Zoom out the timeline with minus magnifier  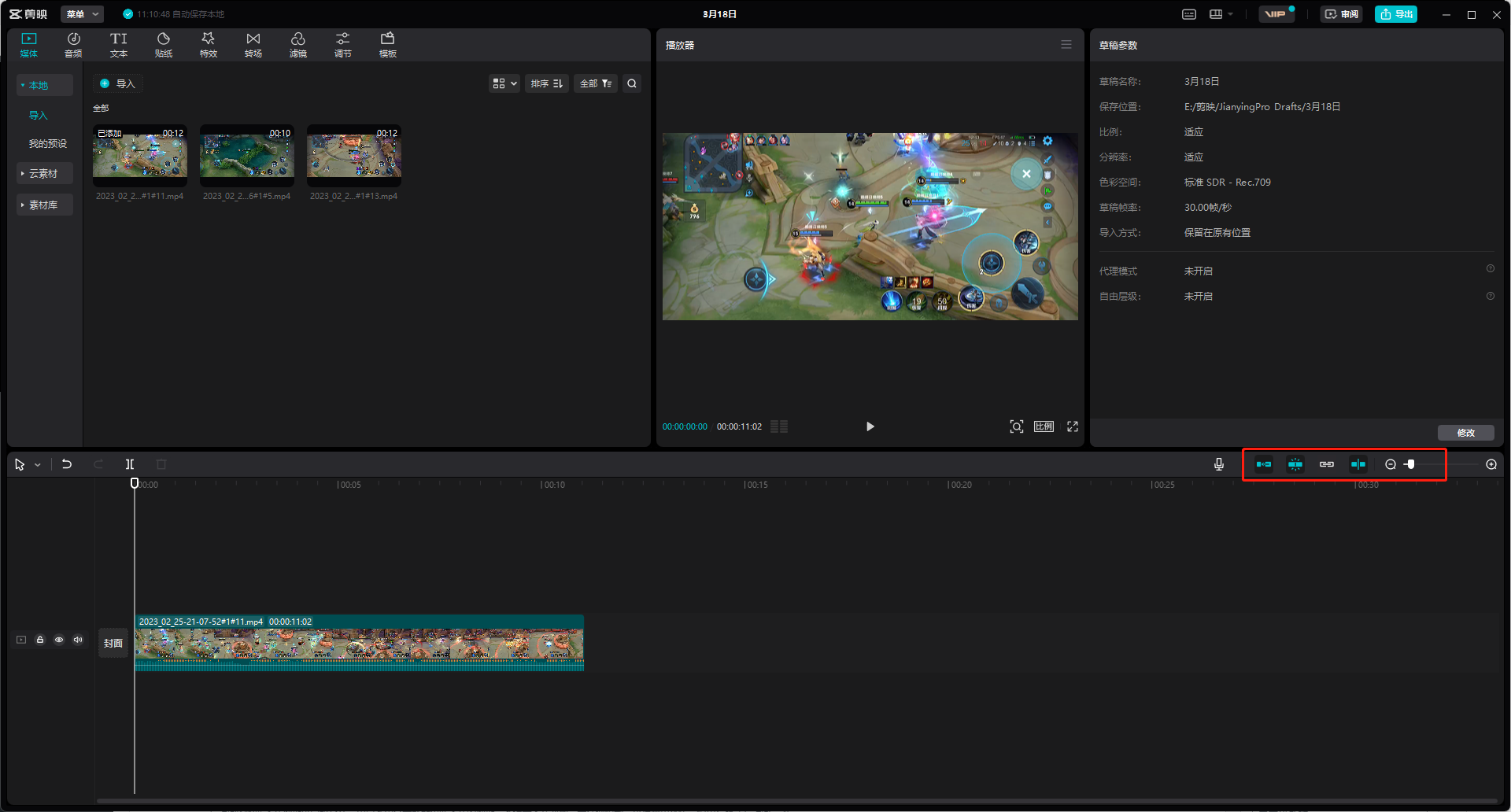(x=1391, y=464)
